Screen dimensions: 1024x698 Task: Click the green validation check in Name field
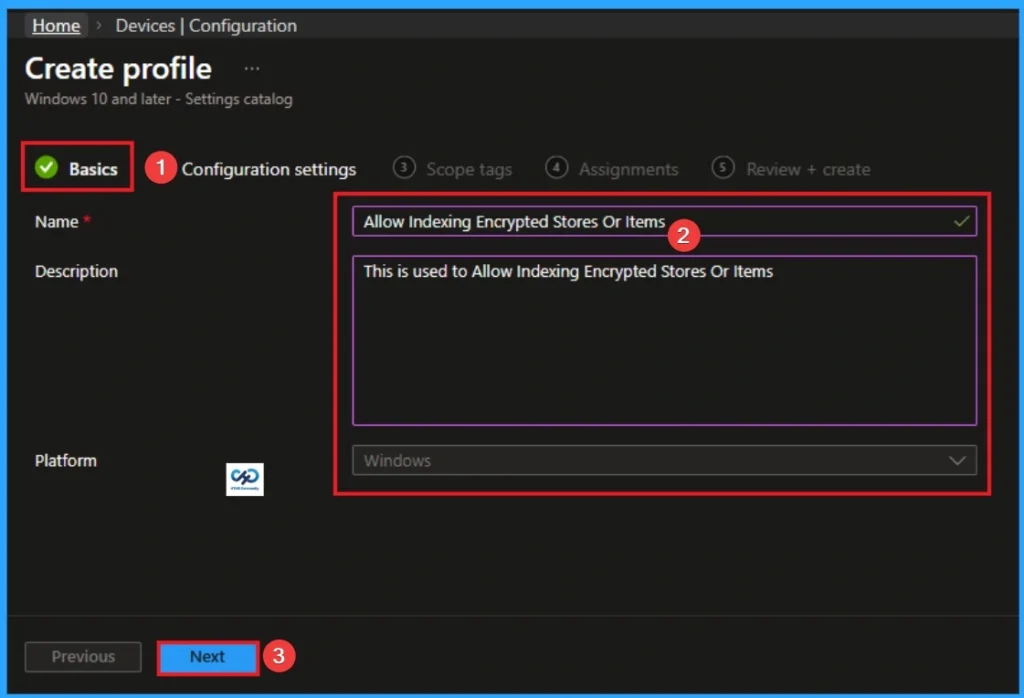coord(960,221)
